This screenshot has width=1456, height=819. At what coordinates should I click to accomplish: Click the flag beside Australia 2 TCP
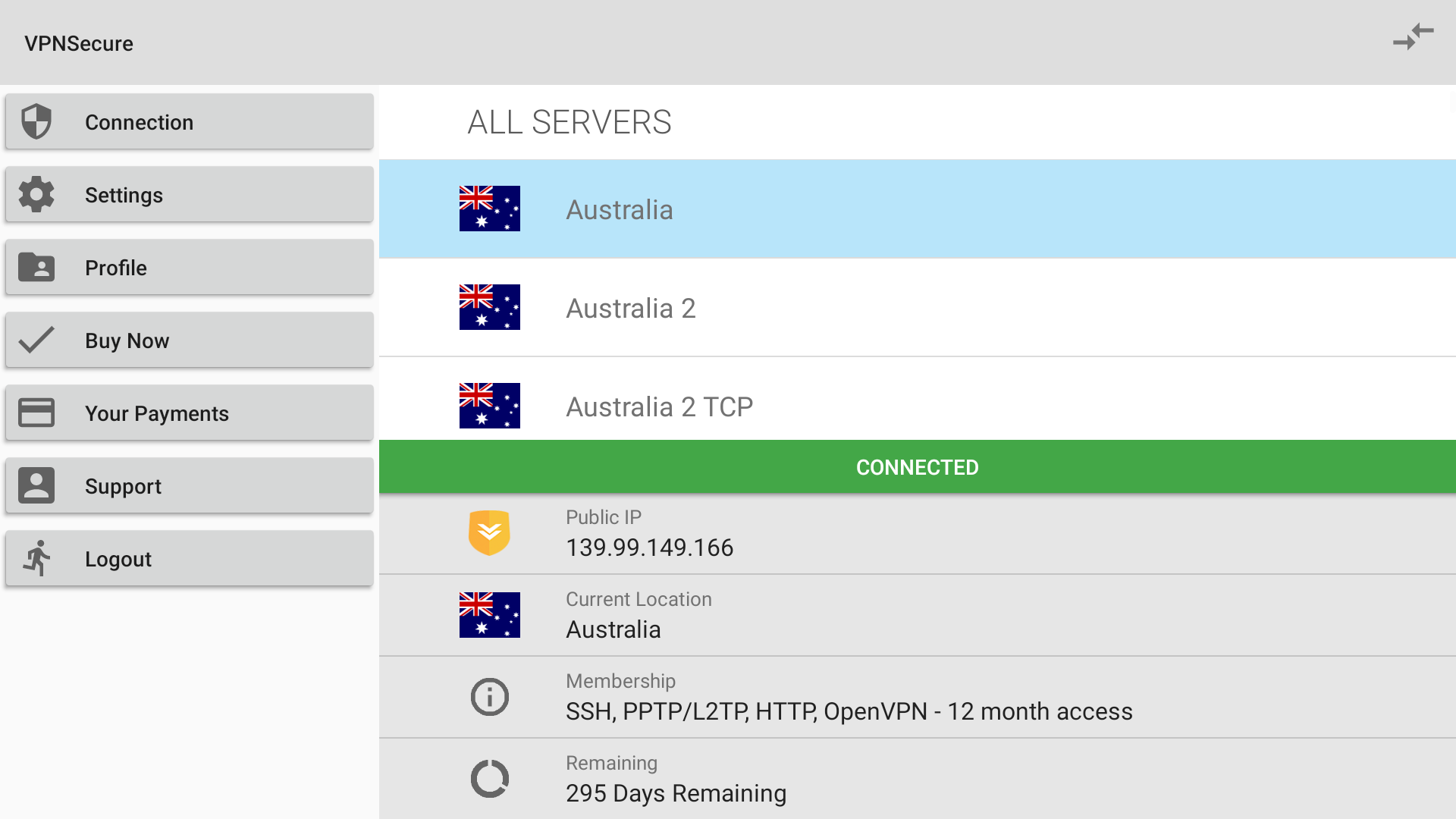coord(490,406)
